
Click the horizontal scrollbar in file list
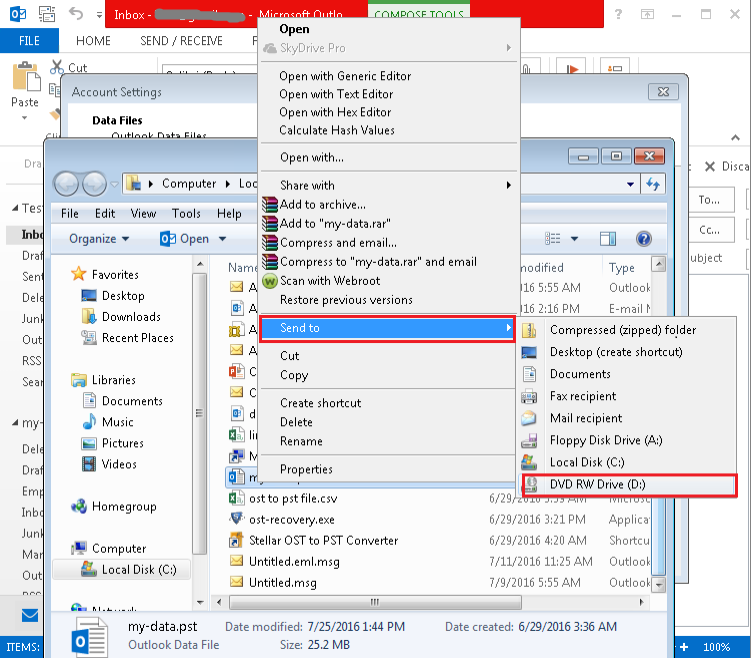[375, 602]
